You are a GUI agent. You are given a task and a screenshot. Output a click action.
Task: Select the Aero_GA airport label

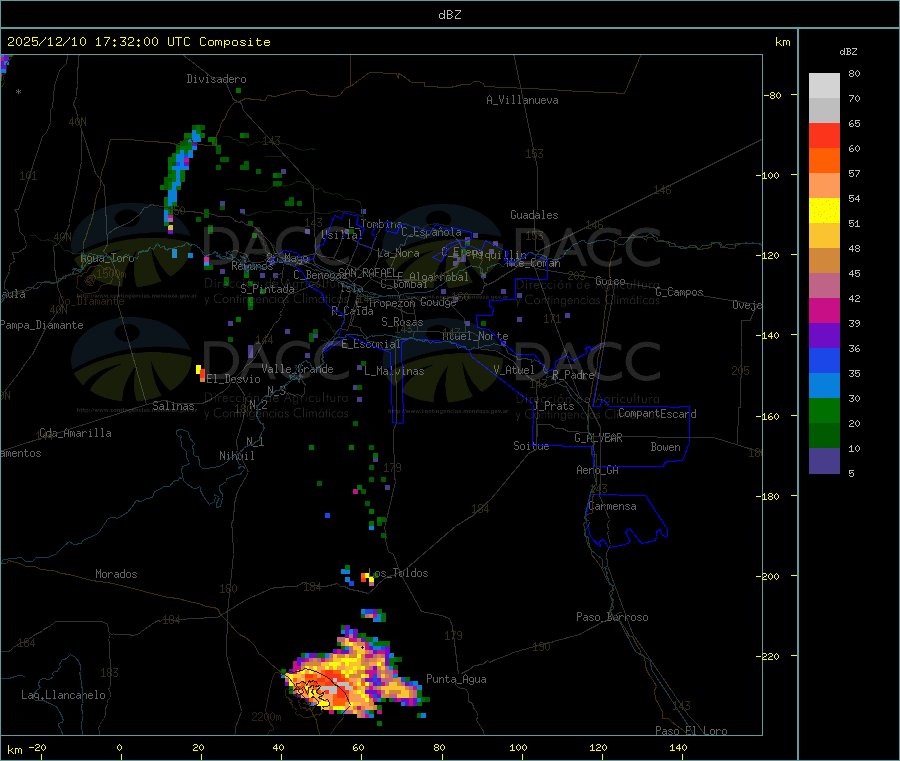click(x=598, y=470)
